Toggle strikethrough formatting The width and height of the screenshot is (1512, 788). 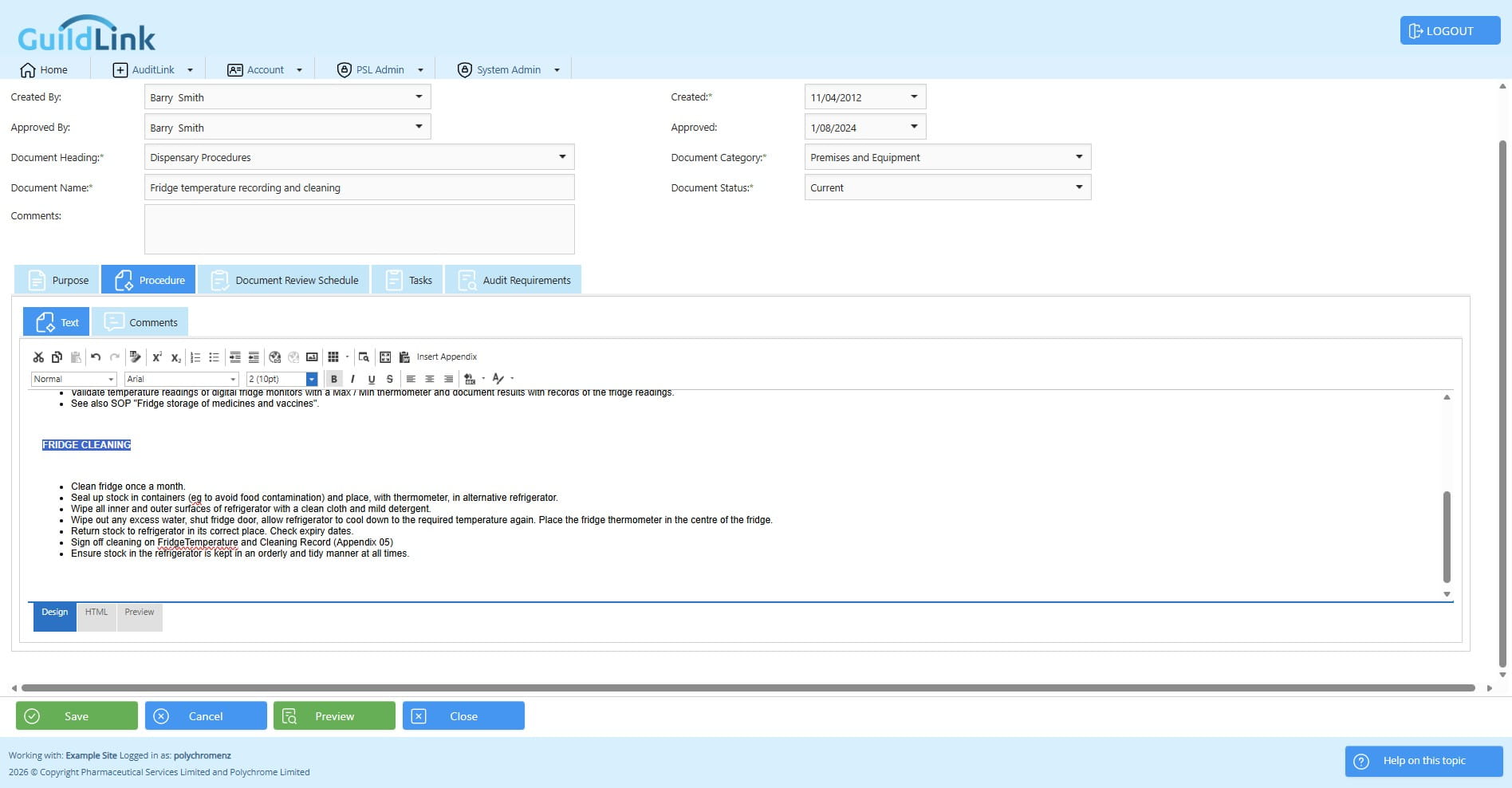point(389,379)
